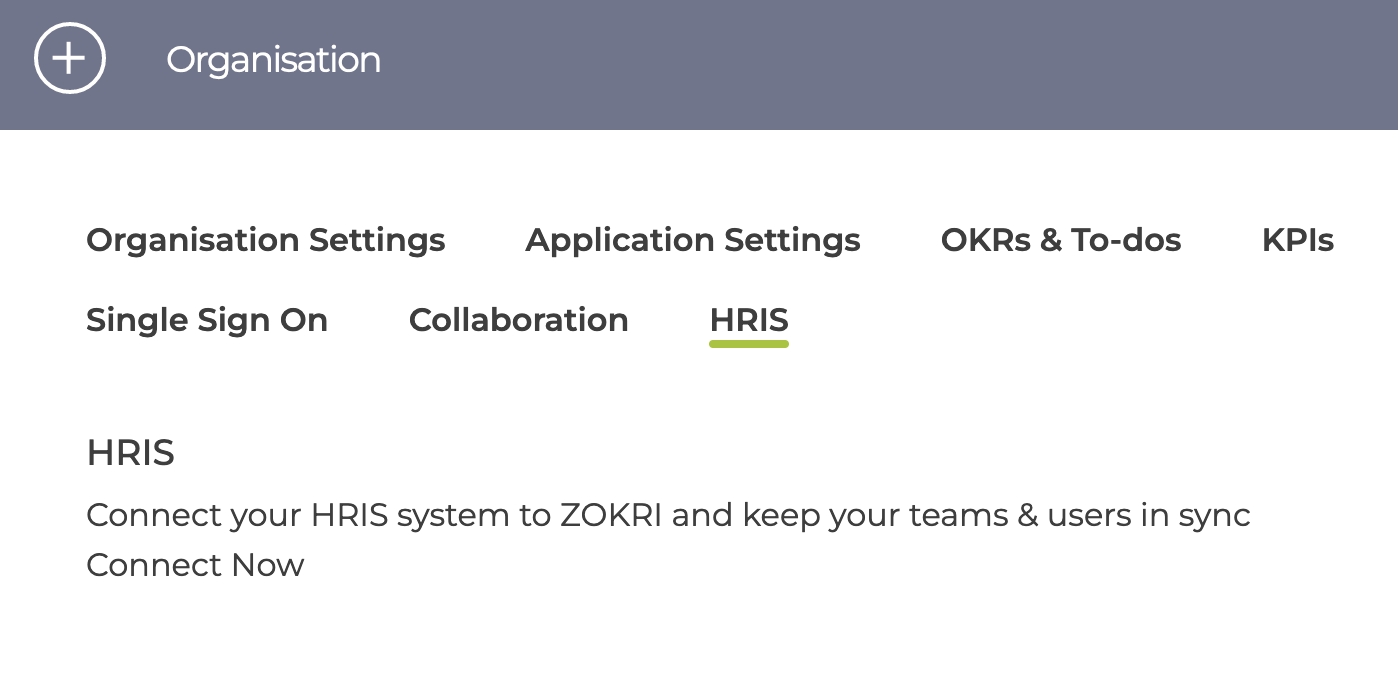
Task: Go to the KPIs tab
Action: [x=1298, y=240]
